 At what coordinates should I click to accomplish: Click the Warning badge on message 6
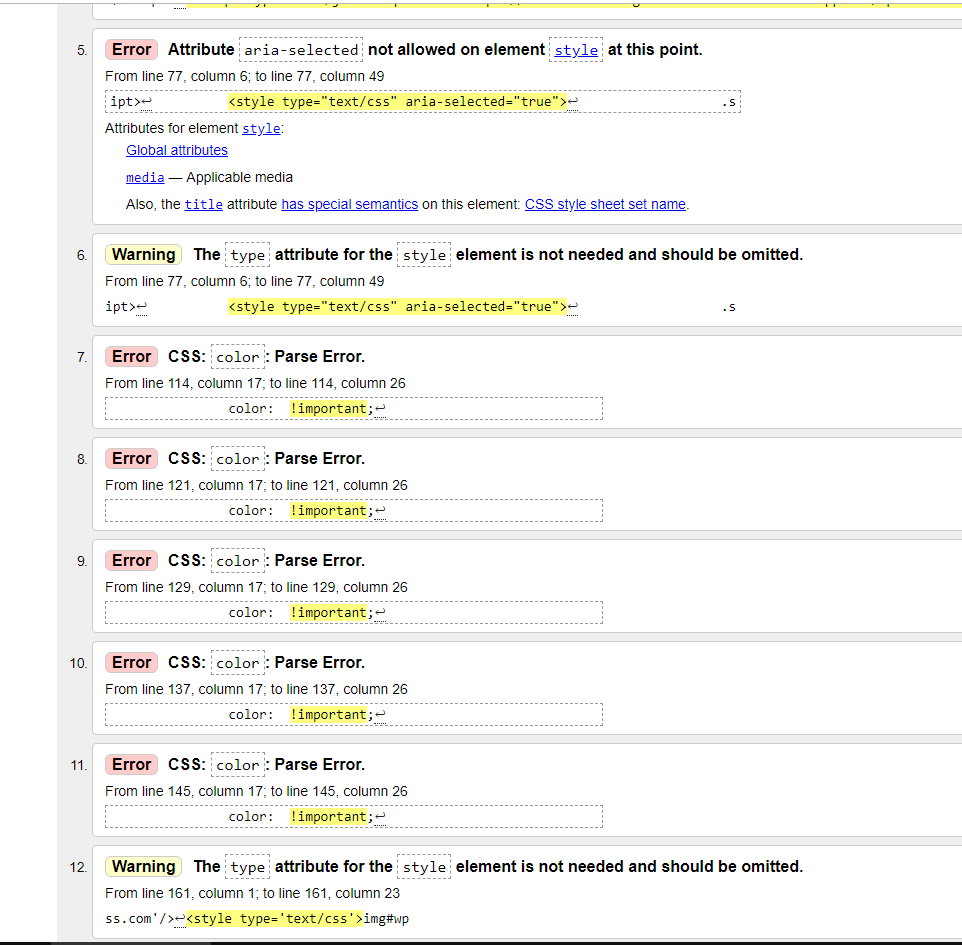[143, 255]
